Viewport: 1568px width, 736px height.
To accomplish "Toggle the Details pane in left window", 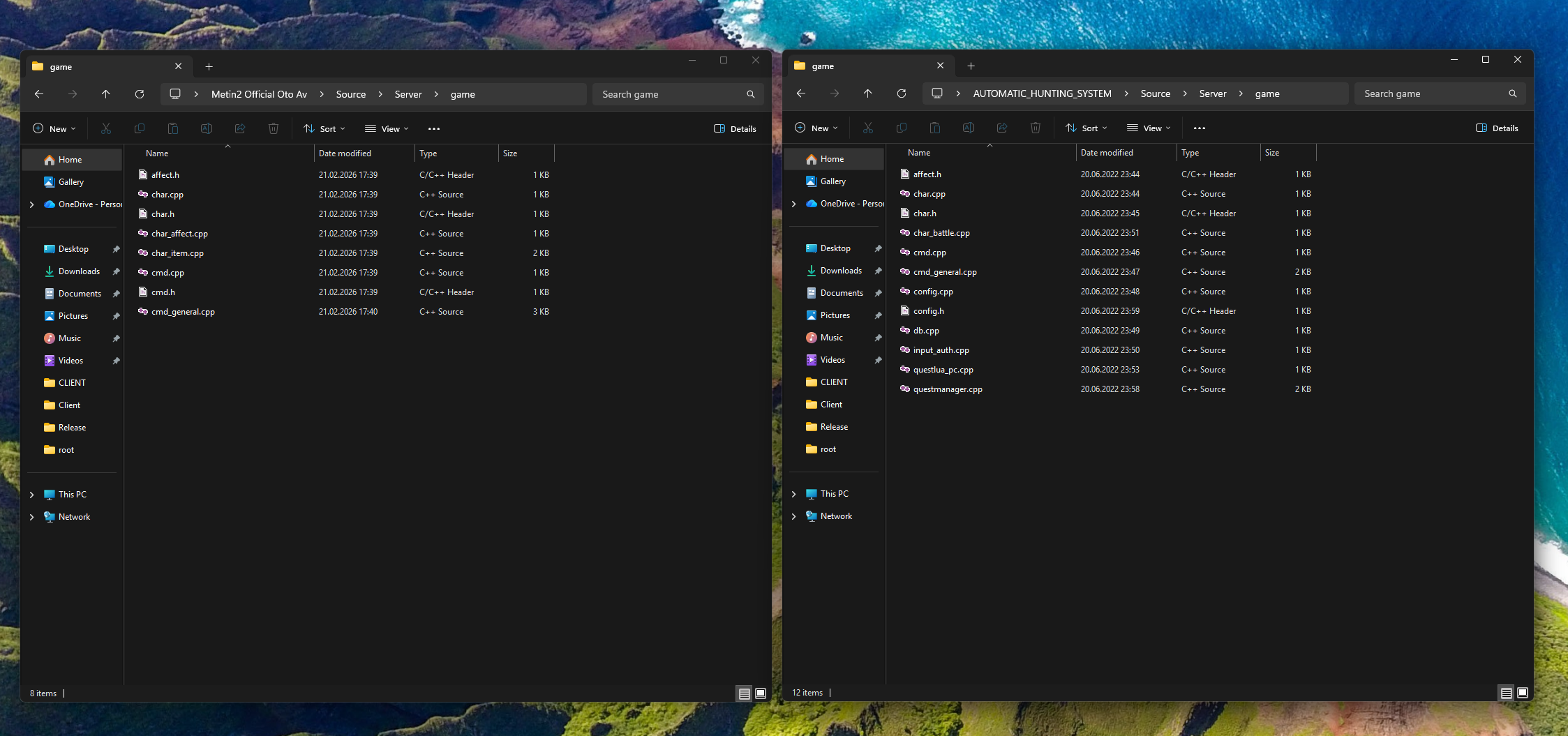I will coord(735,129).
